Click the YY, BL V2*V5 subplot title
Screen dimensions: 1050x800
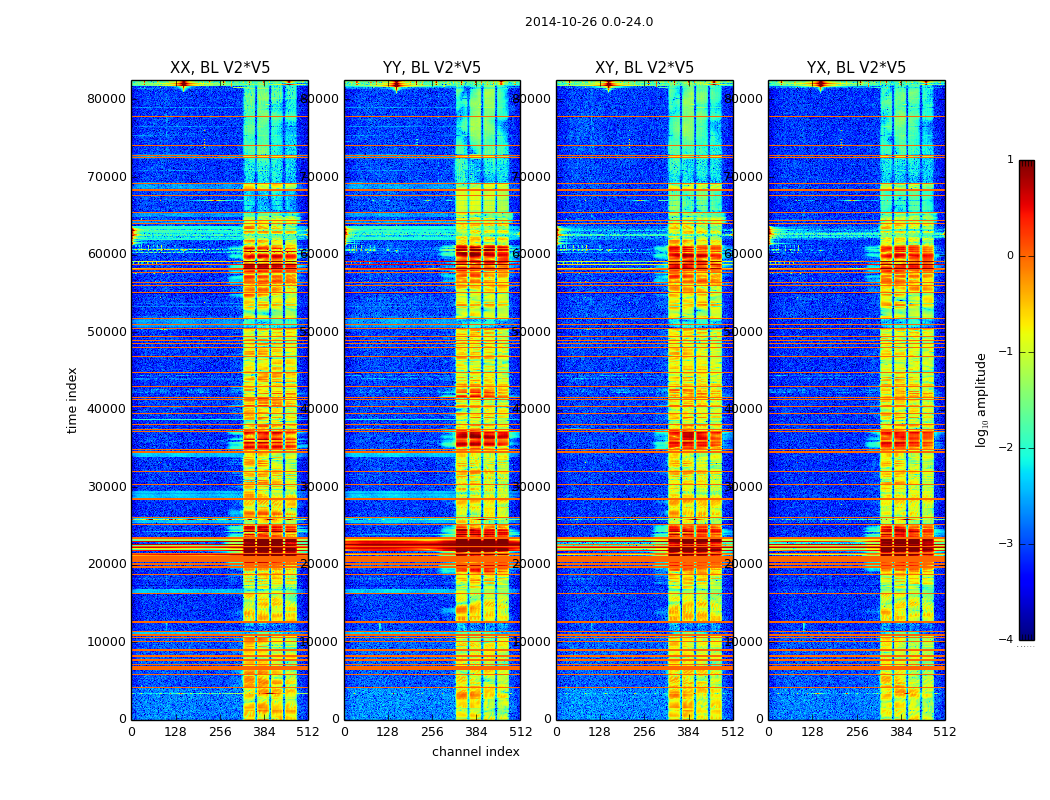432,68
